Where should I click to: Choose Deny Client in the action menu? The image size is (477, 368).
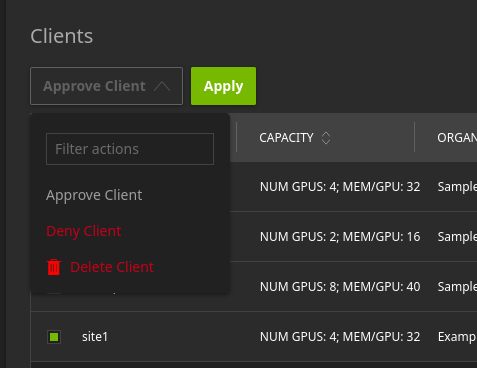click(84, 231)
